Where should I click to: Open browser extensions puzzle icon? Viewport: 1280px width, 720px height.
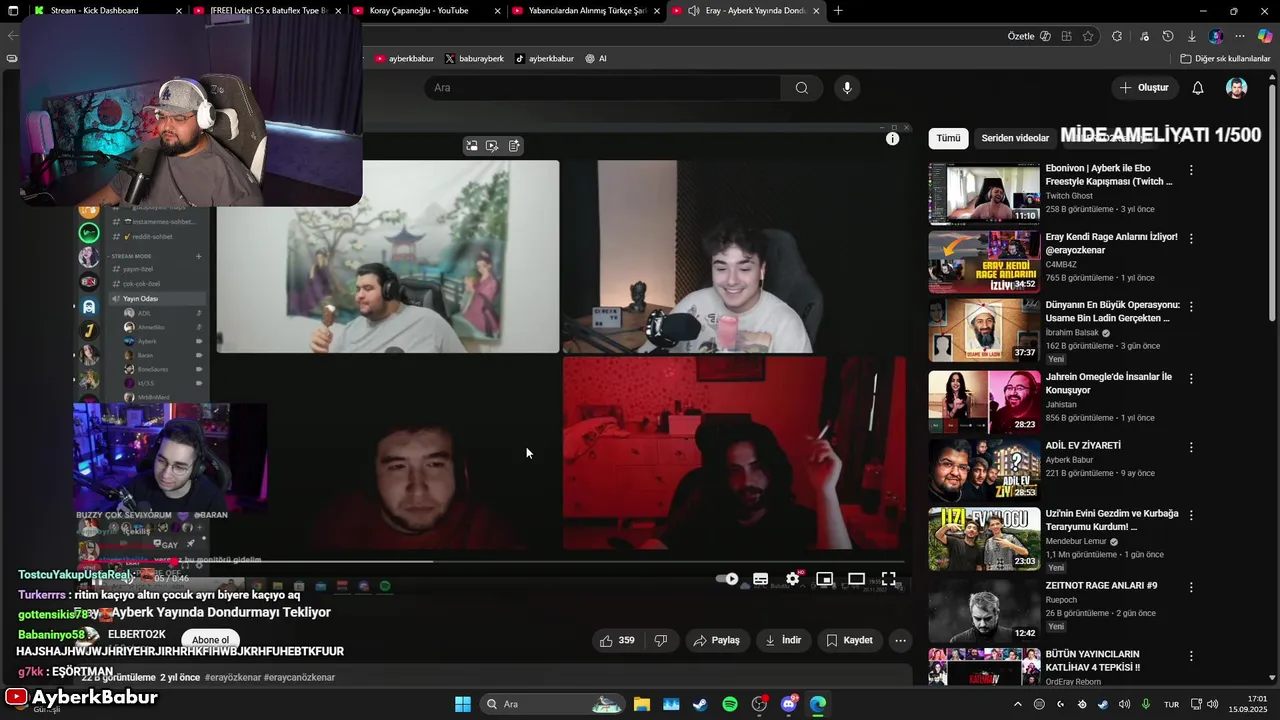coord(1117,36)
